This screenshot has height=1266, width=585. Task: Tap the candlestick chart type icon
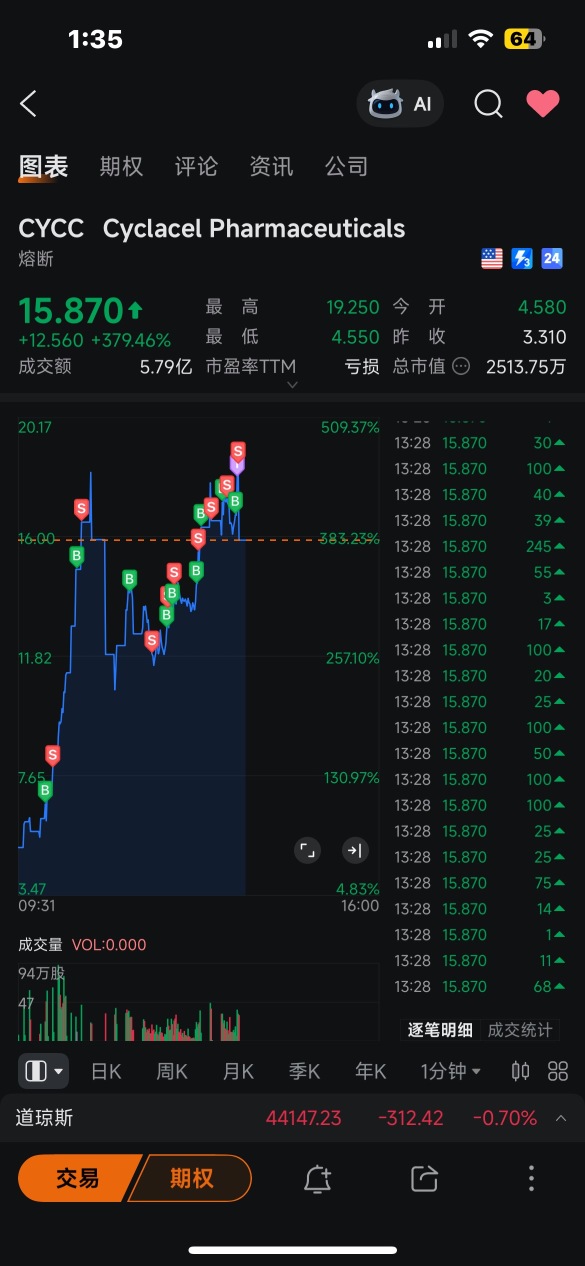pos(520,1071)
